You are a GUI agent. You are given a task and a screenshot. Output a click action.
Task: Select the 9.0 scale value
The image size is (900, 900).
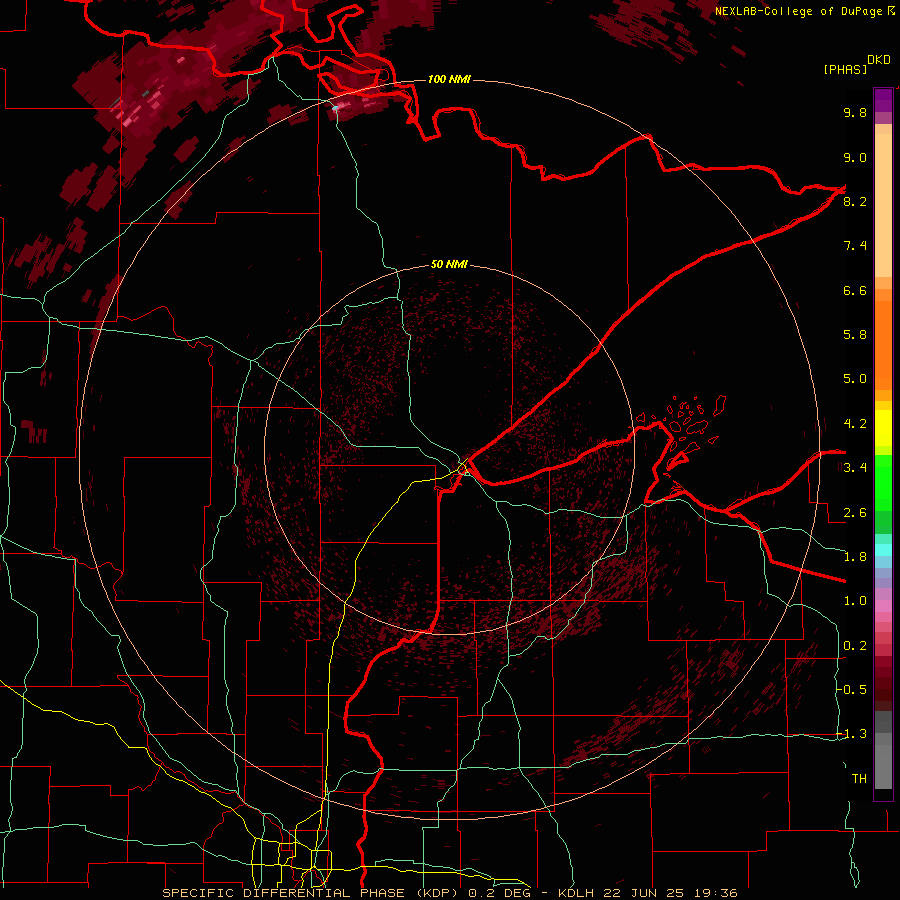pos(855,157)
